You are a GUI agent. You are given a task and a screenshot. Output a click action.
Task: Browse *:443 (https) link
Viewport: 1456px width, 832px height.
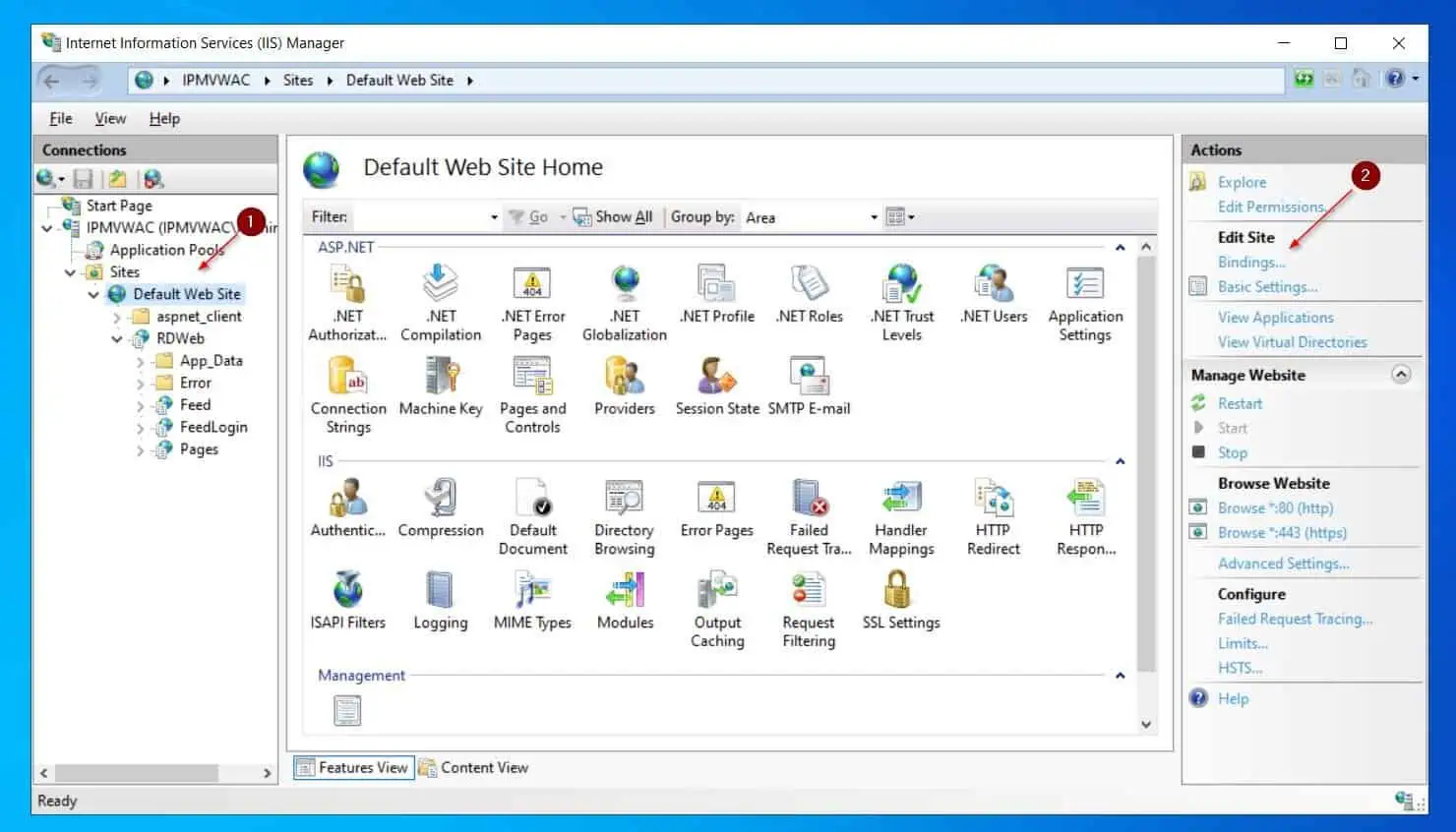1282,533
